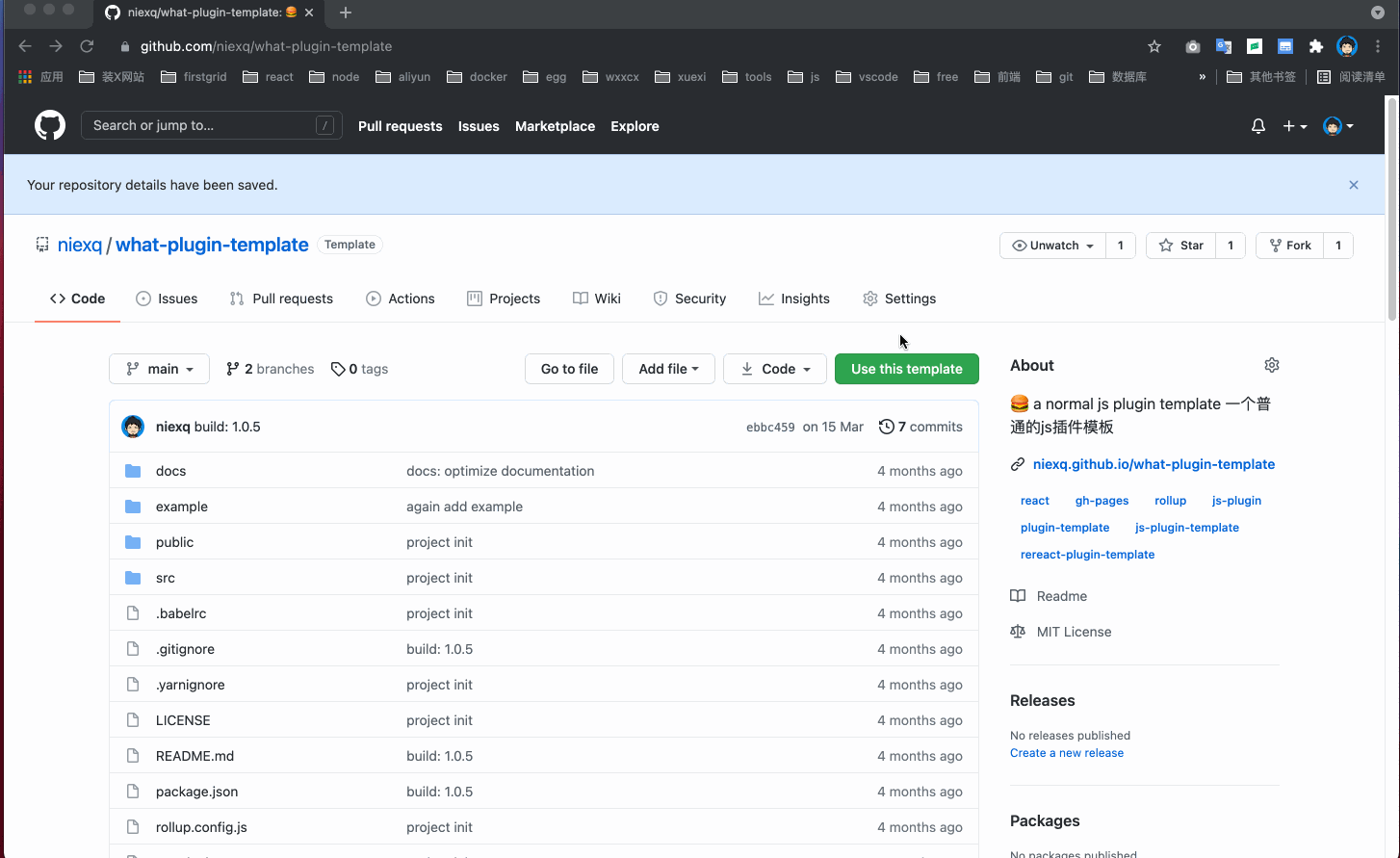Screen dimensions: 1400x858
Task: Click the src folder icon
Action: (x=133, y=578)
